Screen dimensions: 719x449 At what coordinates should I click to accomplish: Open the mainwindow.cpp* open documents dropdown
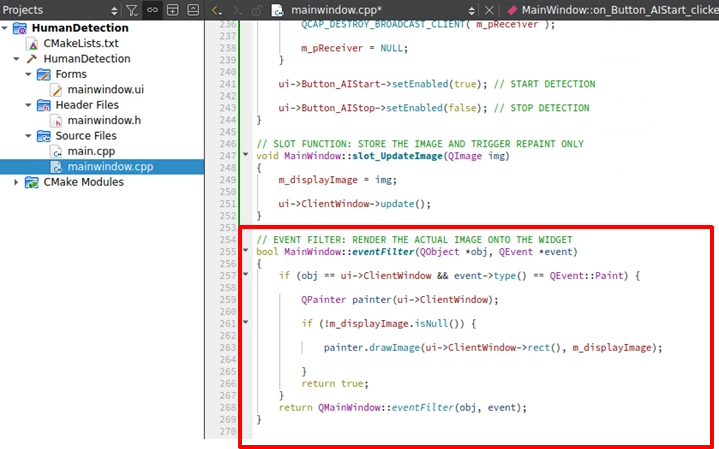click(471, 10)
